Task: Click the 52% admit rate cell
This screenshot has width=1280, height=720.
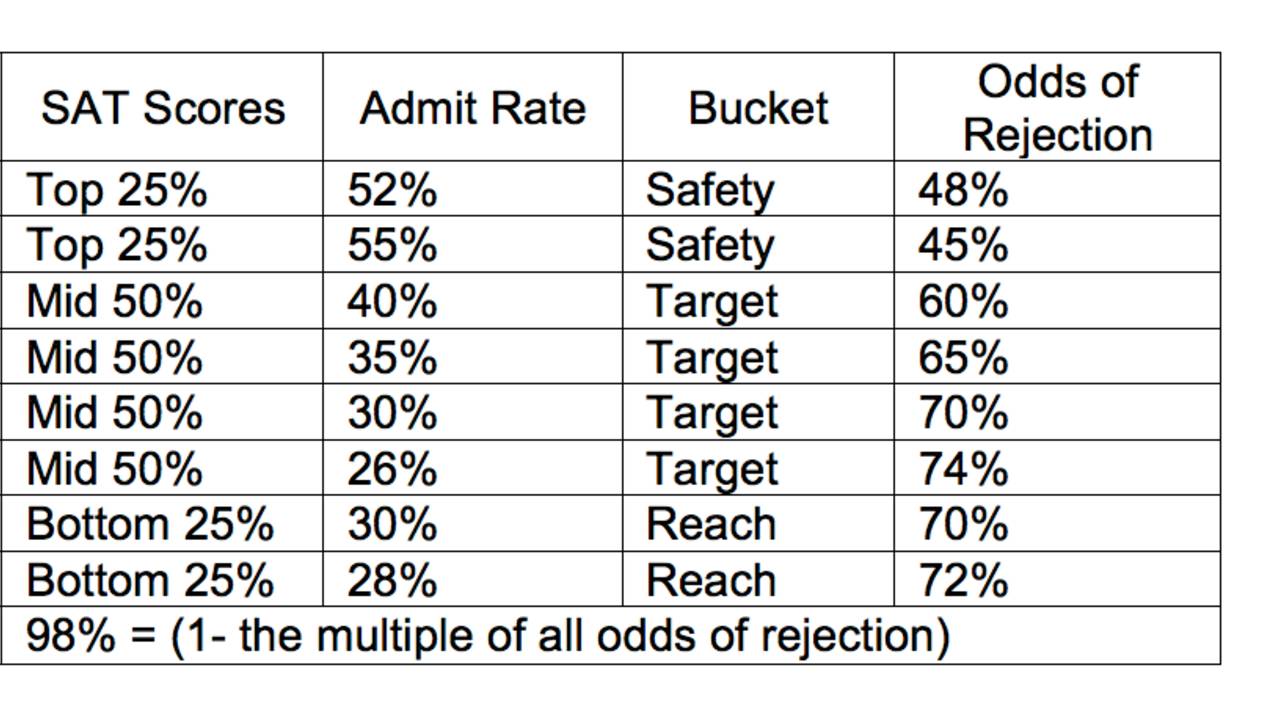Action: coord(473,188)
